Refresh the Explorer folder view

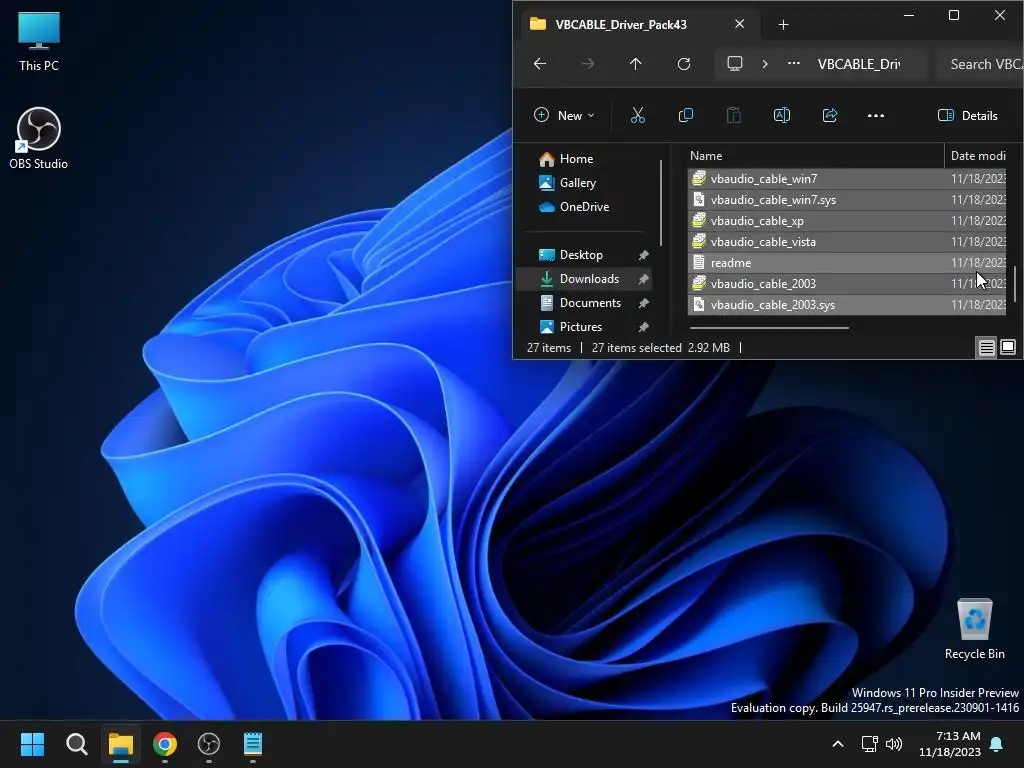click(x=684, y=64)
